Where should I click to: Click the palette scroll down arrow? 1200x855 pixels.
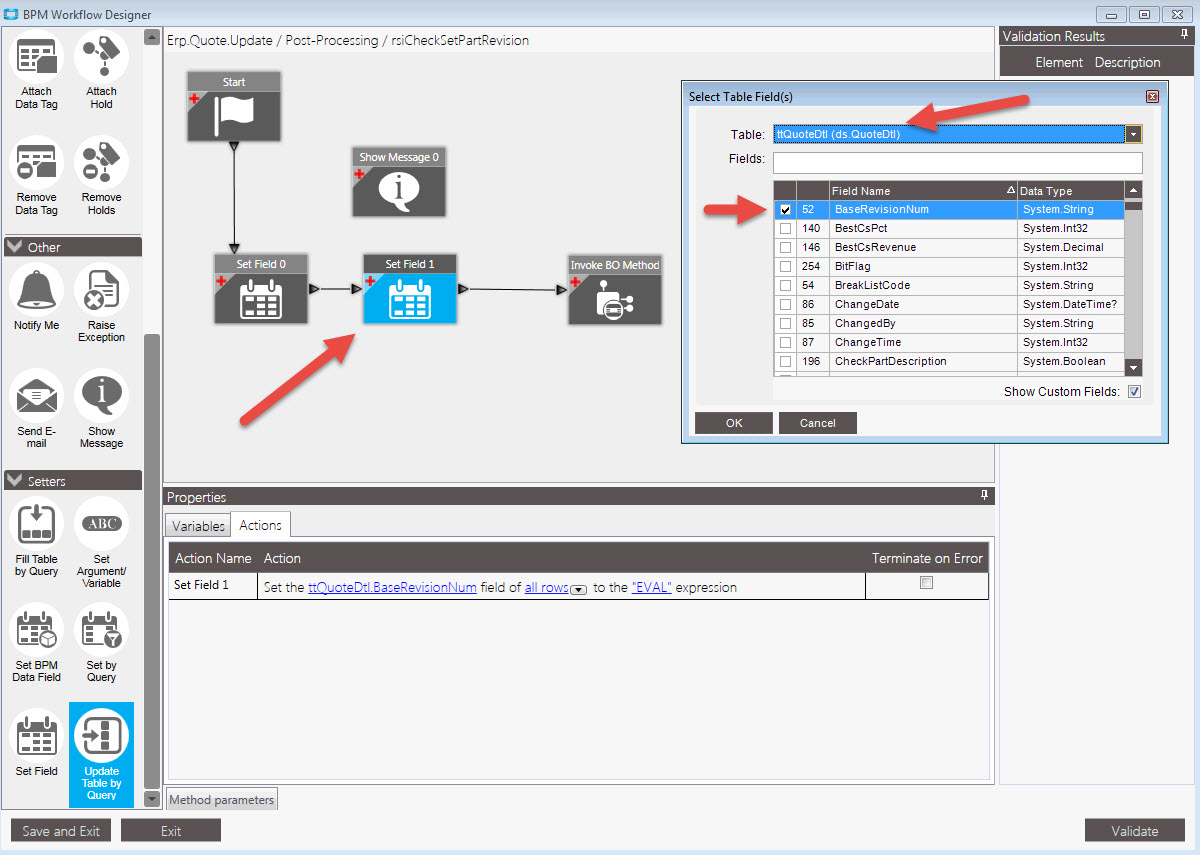tap(152, 799)
